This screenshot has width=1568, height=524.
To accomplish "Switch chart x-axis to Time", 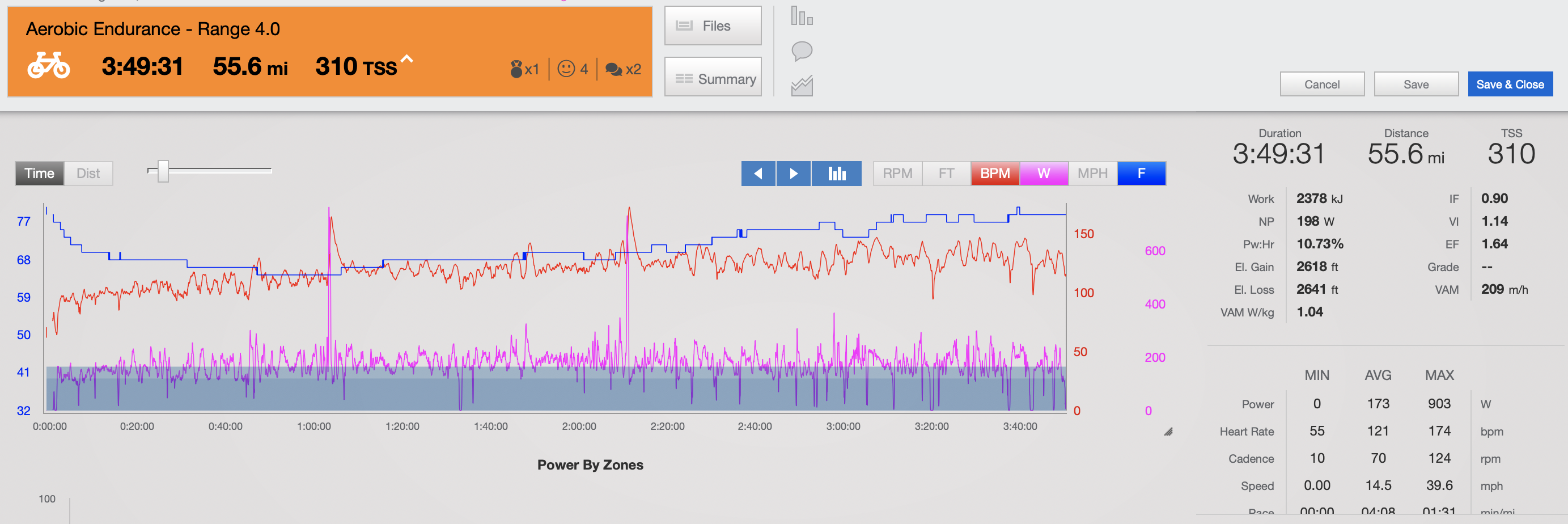I will pyautogui.click(x=40, y=174).
